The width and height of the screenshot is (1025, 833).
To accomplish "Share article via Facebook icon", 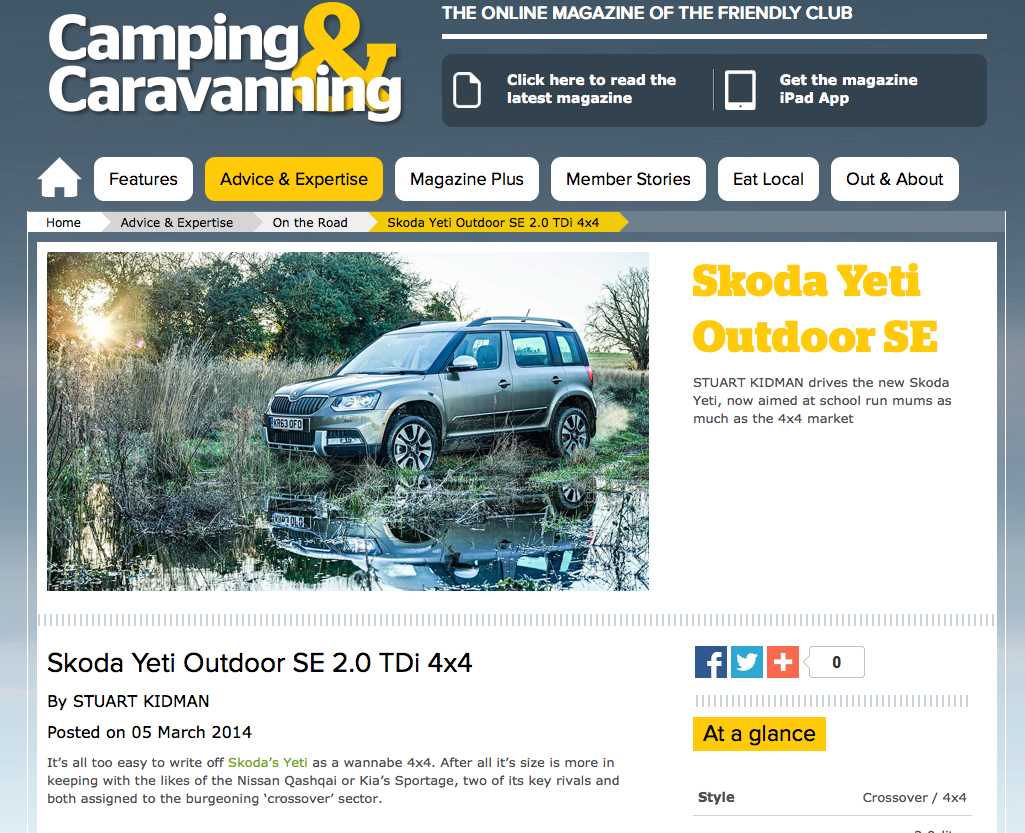I will point(711,662).
